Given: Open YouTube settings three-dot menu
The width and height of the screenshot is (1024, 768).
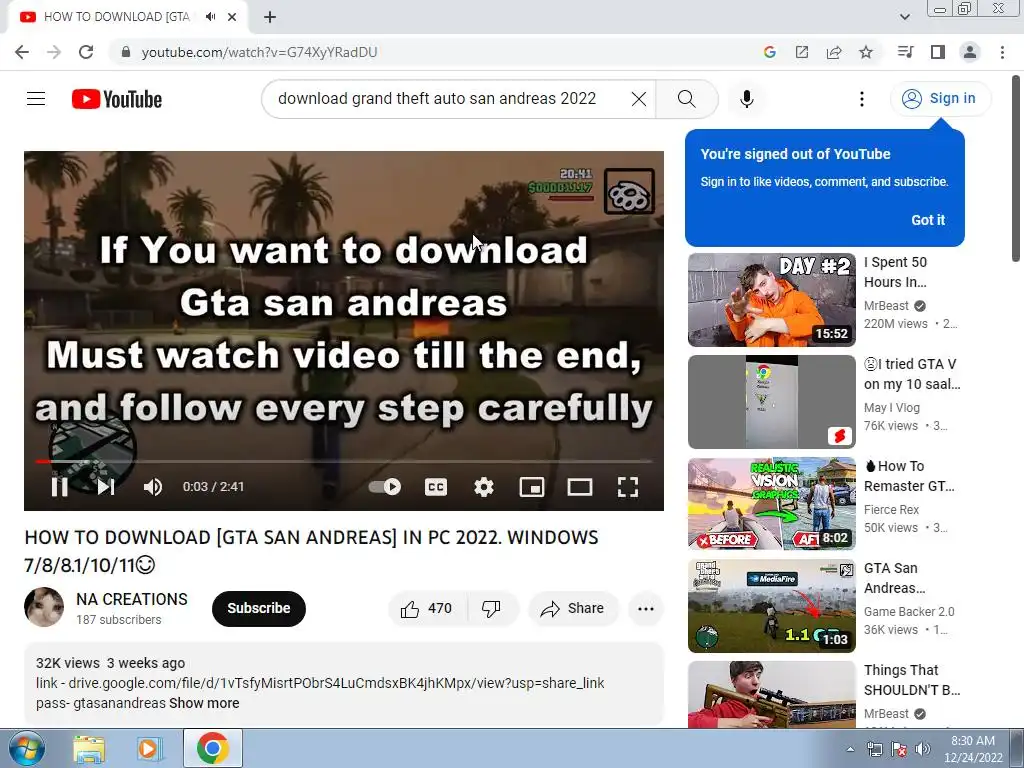Looking at the screenshot, I should [x=862, y=99].
